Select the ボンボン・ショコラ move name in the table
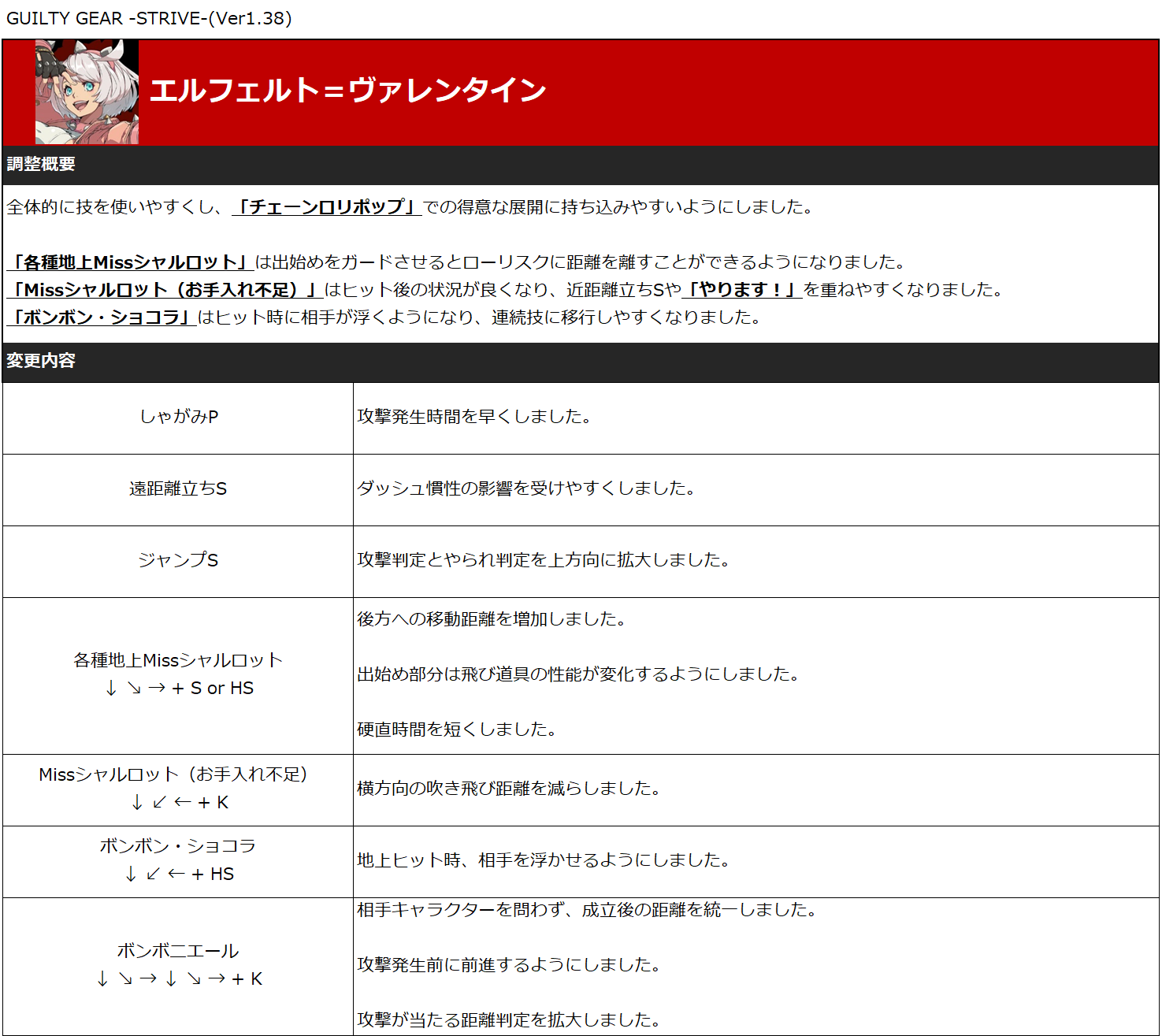This screenshot has width=1162, height=1036. pos(178,846)
